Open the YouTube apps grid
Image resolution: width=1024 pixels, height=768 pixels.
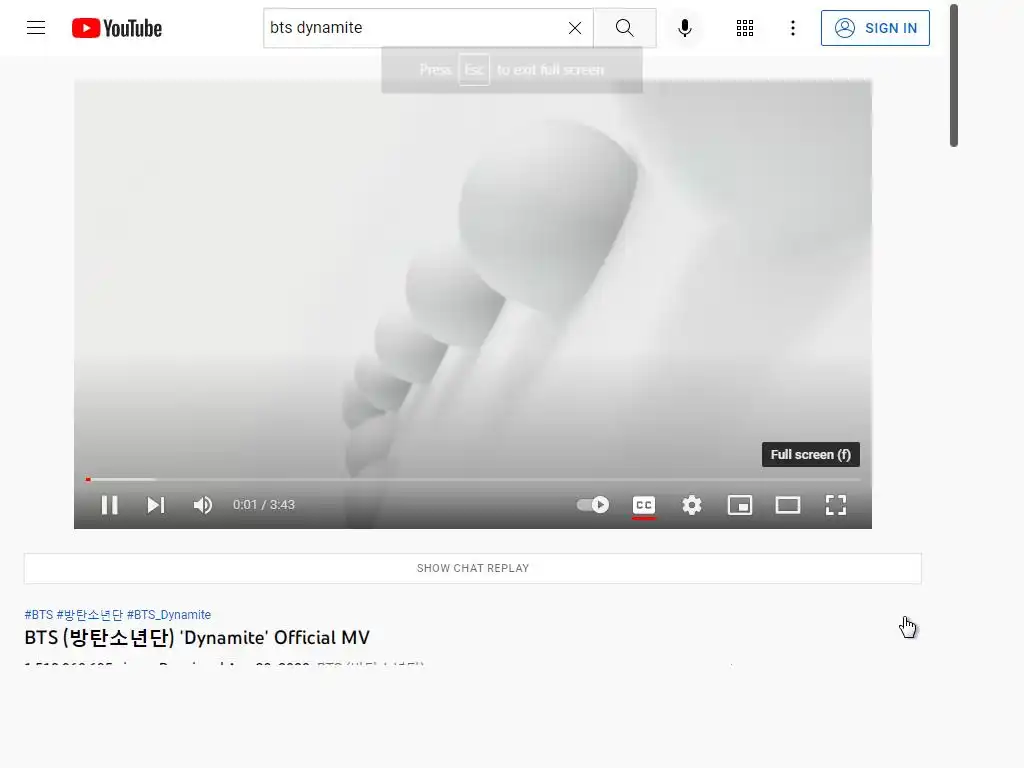tap(745, 28)
